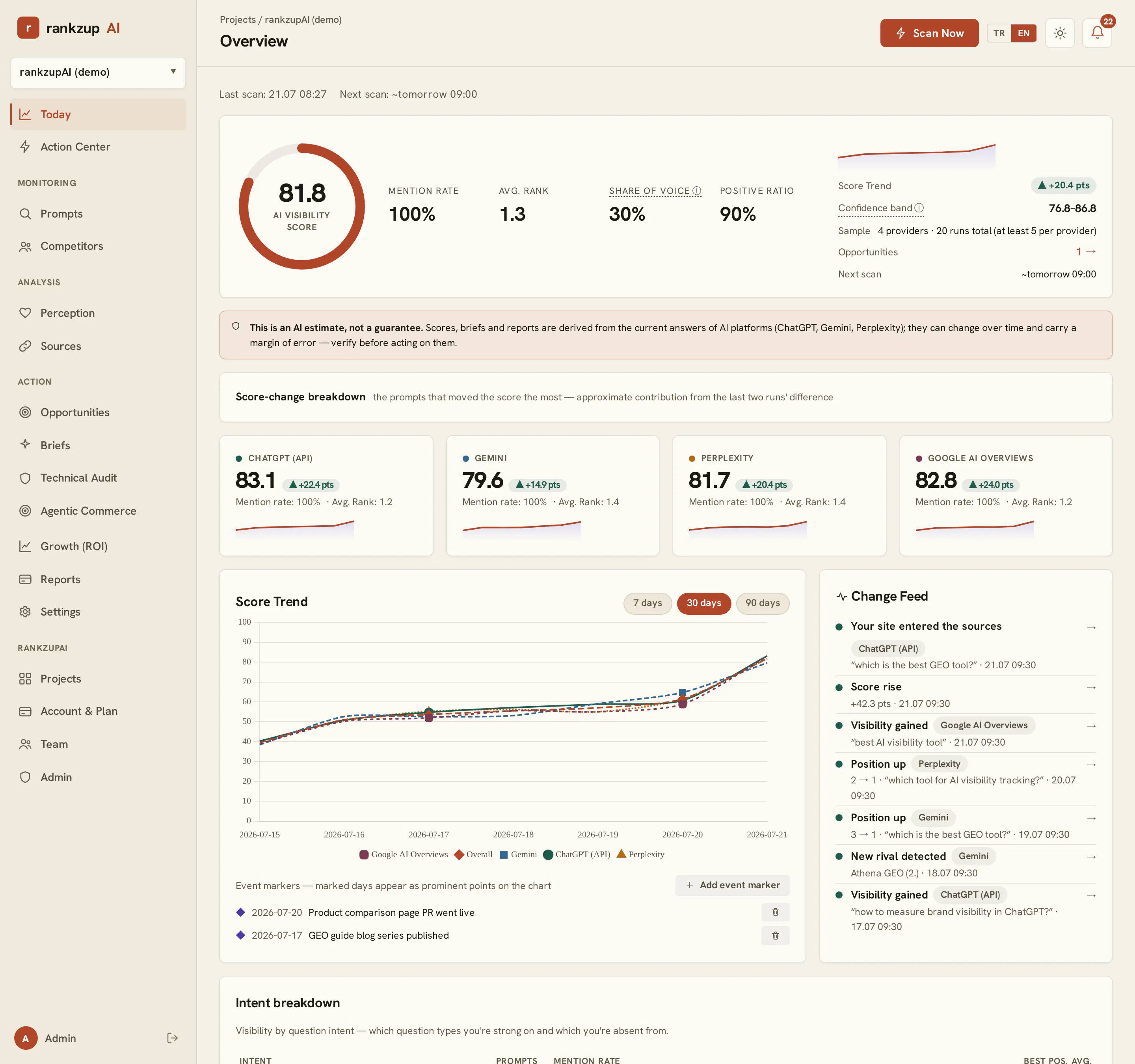Click the Projects breadcrumb link
The height and width of the screenshot is (1064, 1135).
(x=238, y=19)
